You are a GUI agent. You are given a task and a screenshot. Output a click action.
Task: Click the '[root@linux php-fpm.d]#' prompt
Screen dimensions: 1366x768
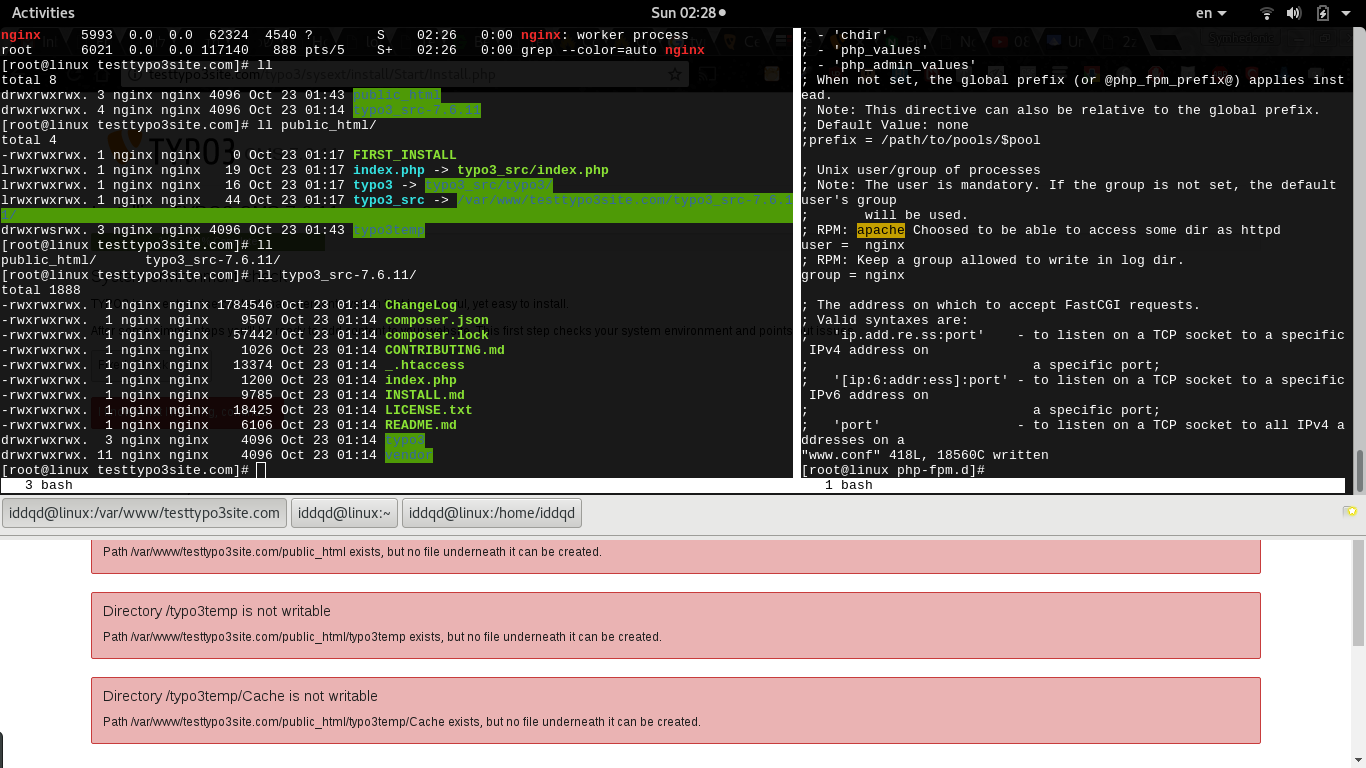pyautogui.click(x=893, y=470)
